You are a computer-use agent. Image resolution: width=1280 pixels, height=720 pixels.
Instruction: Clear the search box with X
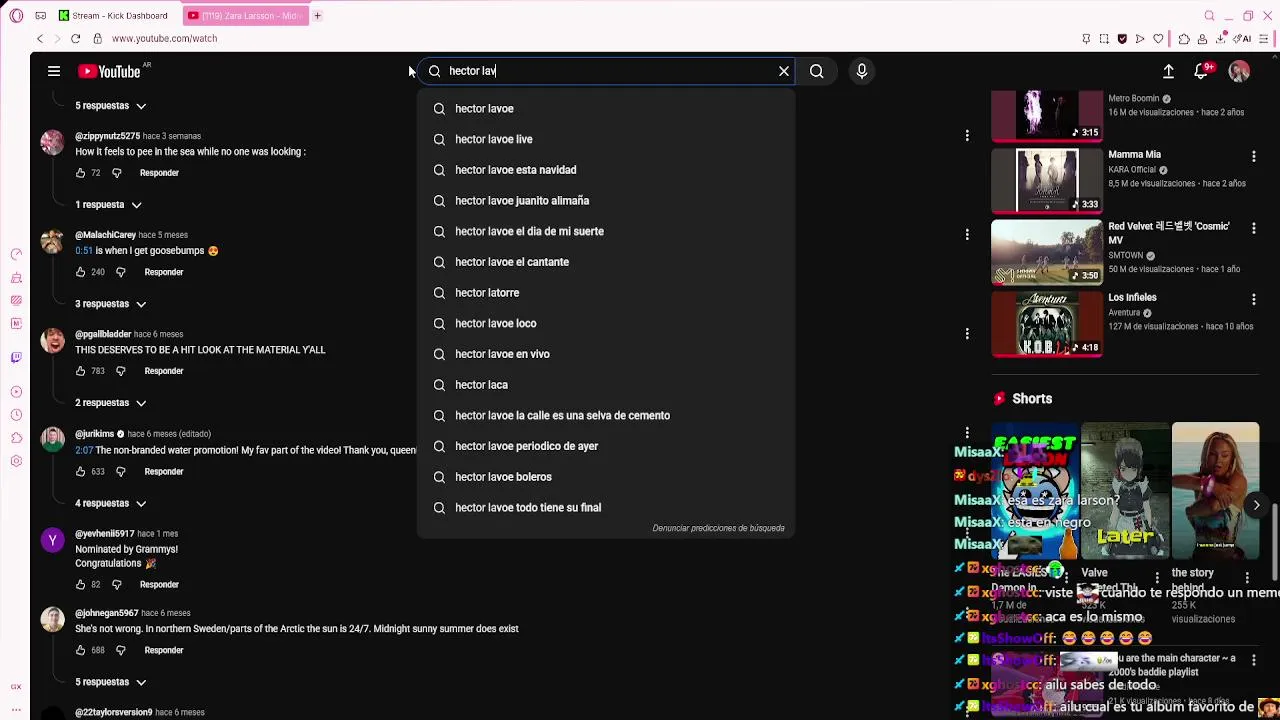(x=784, y=71)
